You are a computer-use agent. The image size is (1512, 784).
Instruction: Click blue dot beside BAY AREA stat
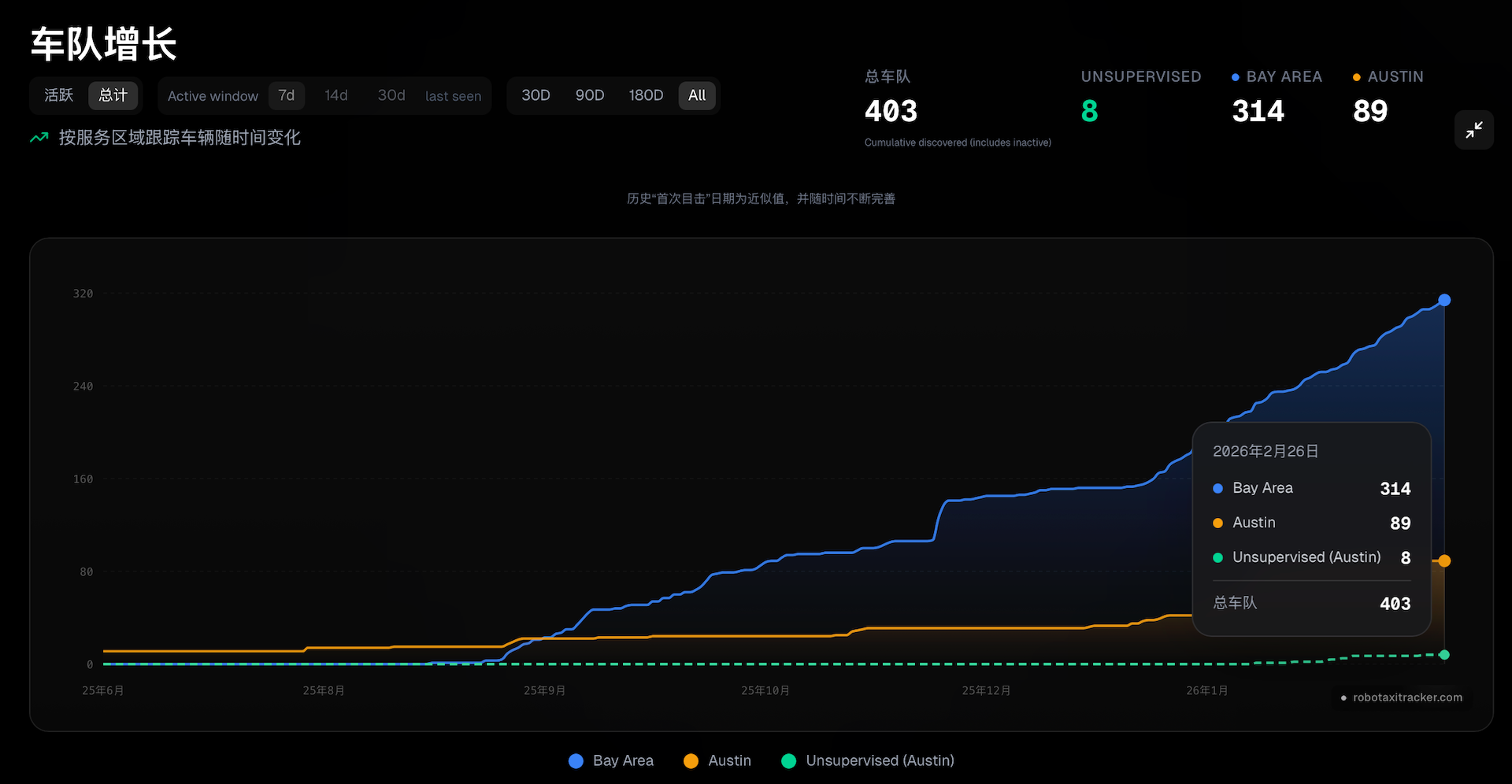pyautogui.click(x=1235, y=77)
